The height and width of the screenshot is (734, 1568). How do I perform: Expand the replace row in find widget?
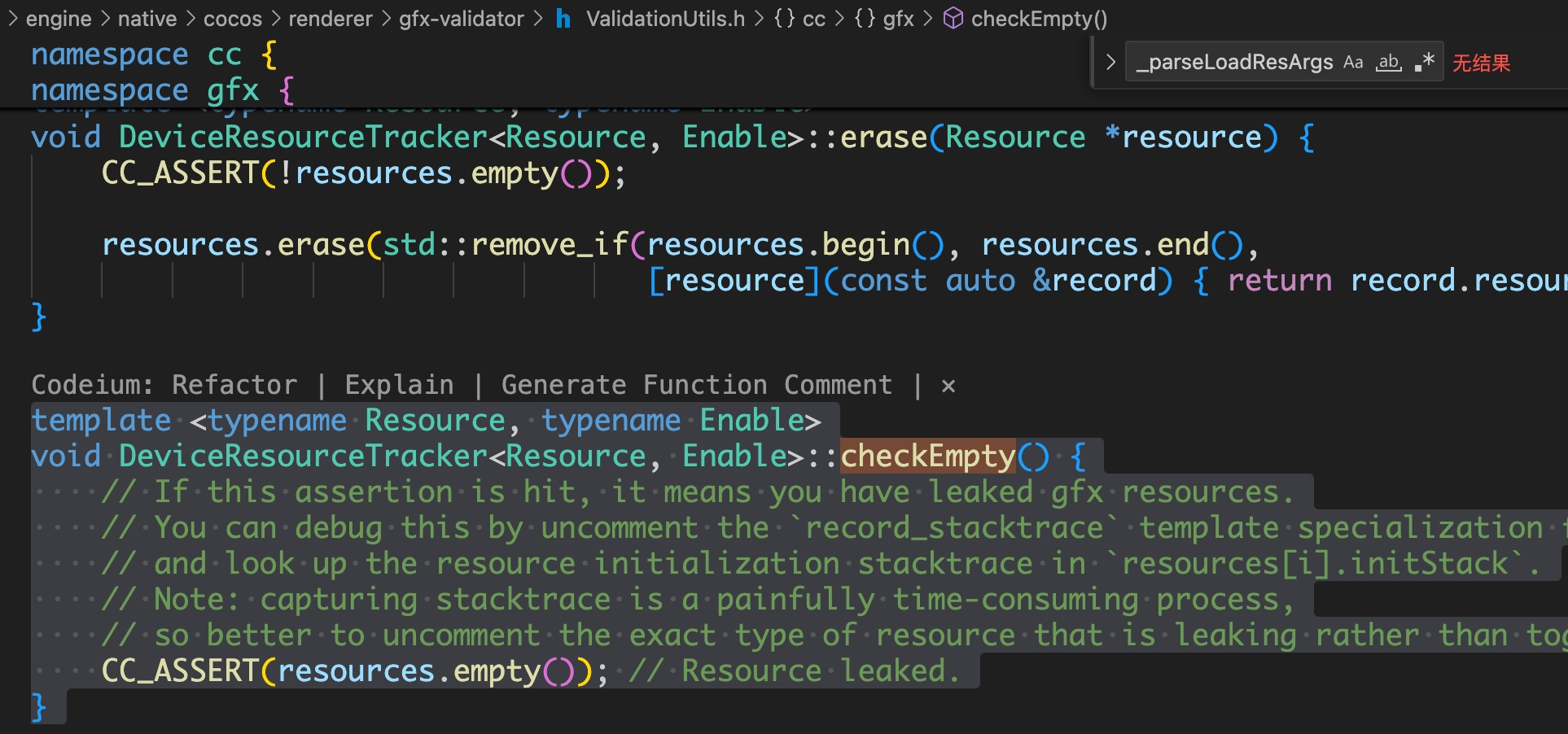coord(1110,63)
